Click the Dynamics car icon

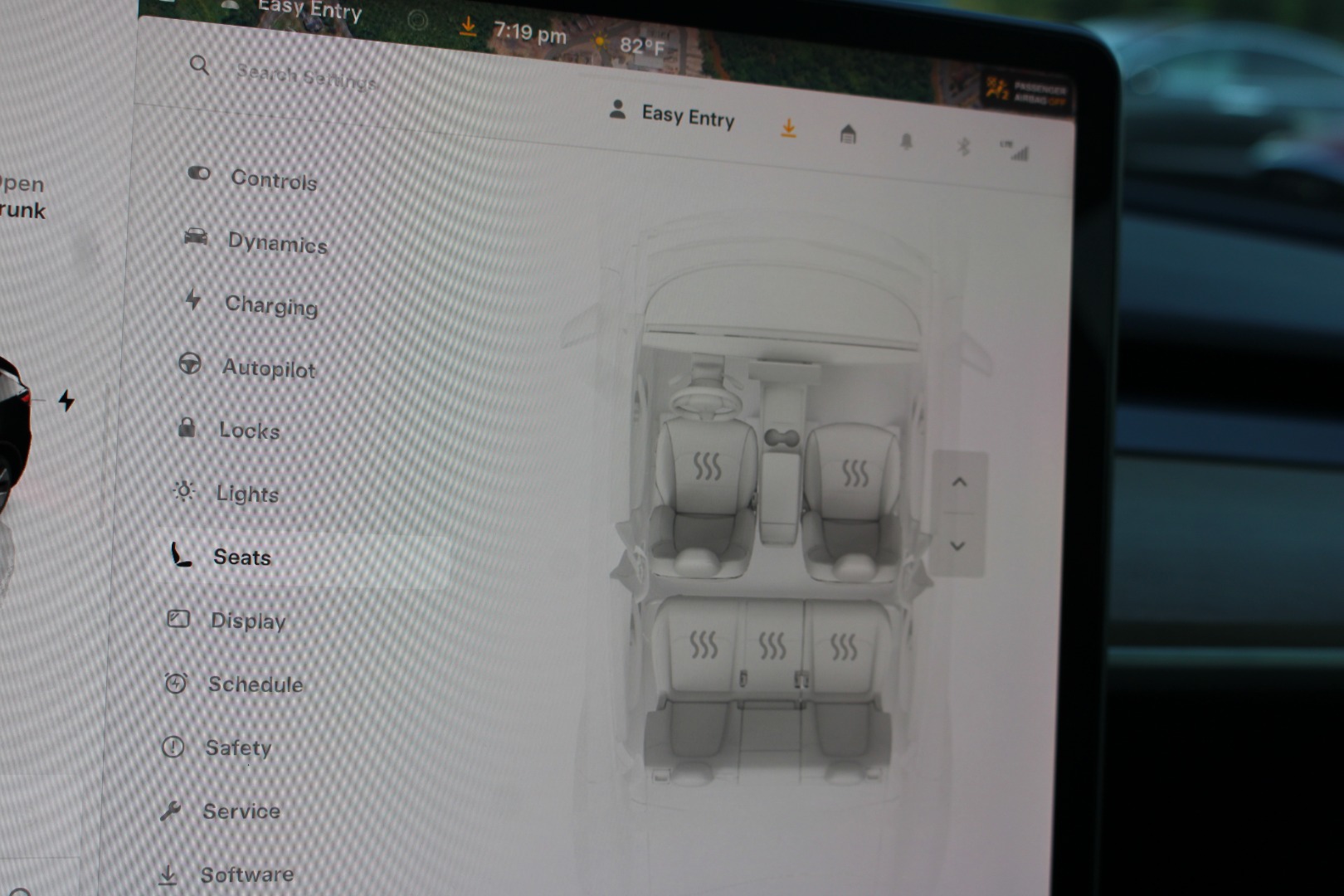click(196, 236)
